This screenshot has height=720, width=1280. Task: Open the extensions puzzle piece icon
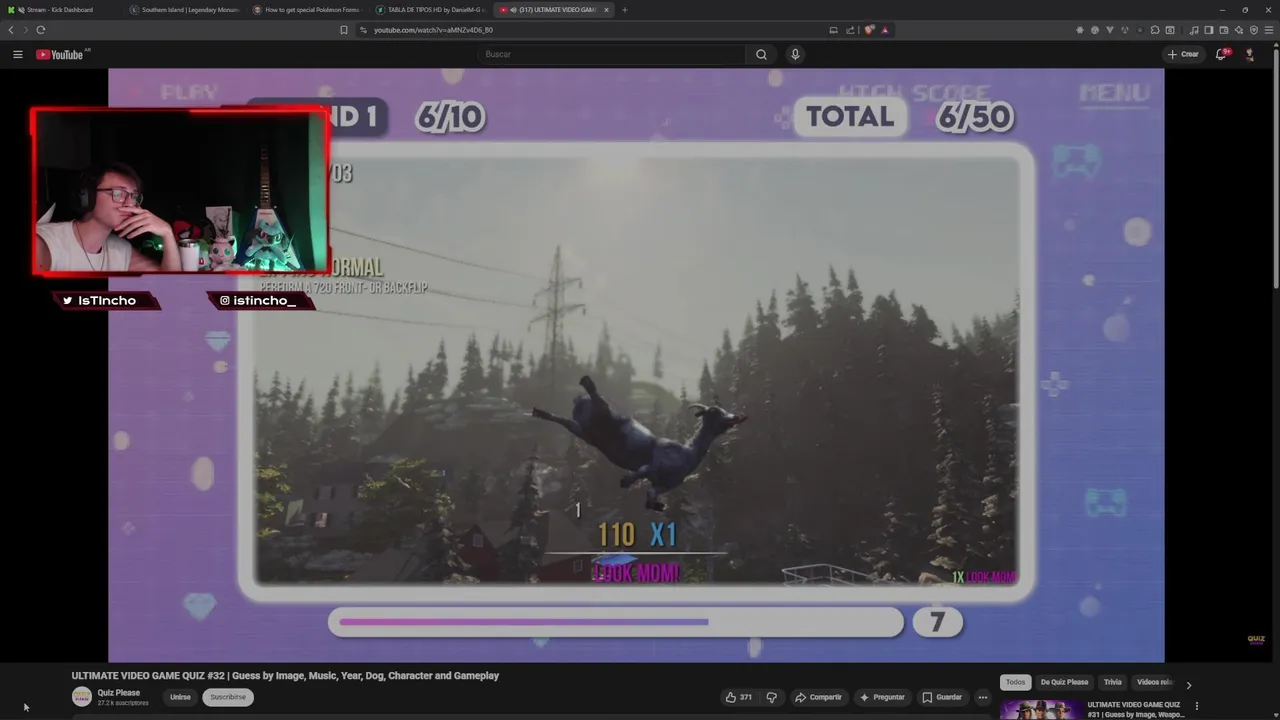click(1155, 30)
